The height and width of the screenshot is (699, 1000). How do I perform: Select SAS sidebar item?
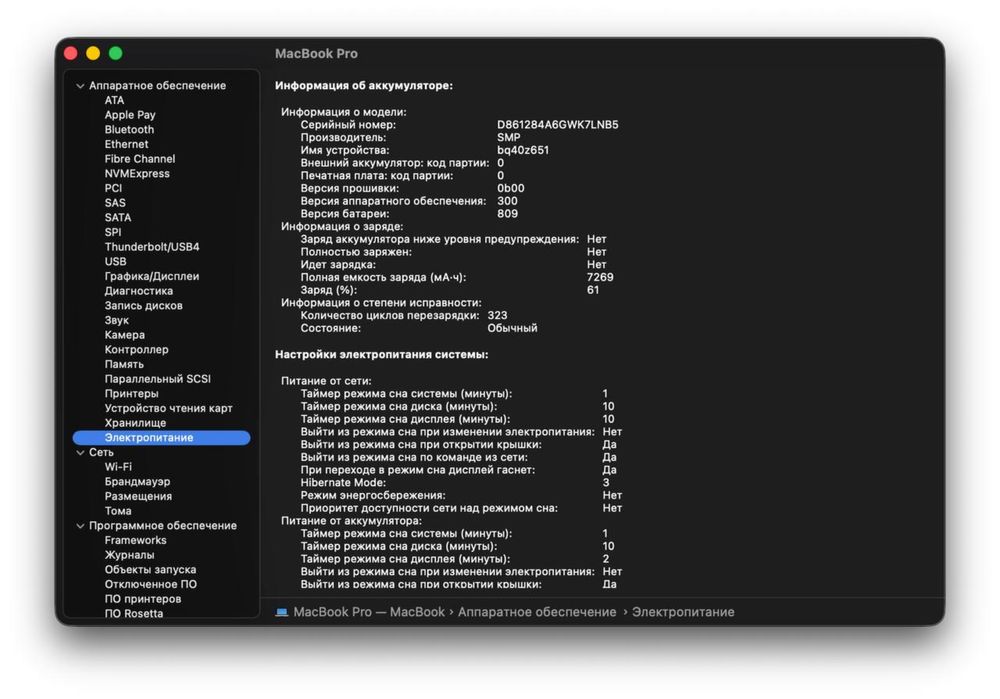pos(115,203)
